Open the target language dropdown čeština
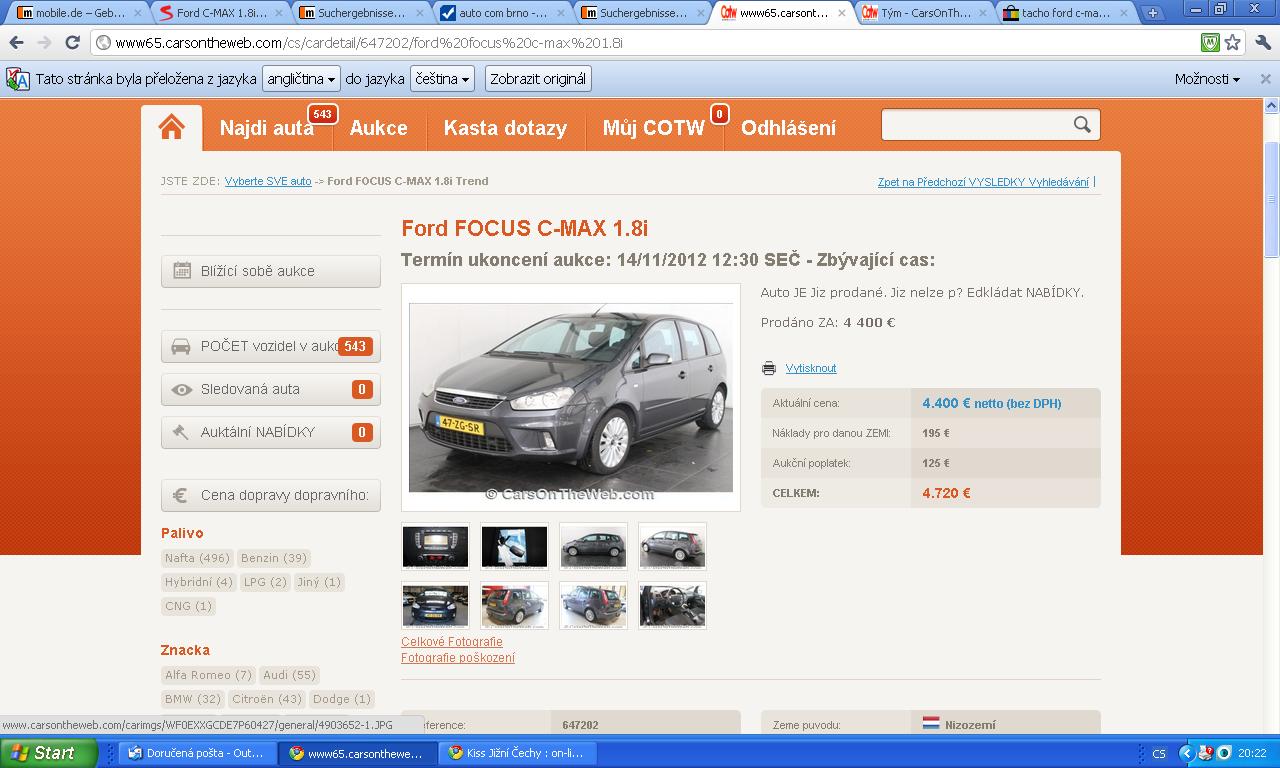The image size is (1280, 768). click(441, 79)
